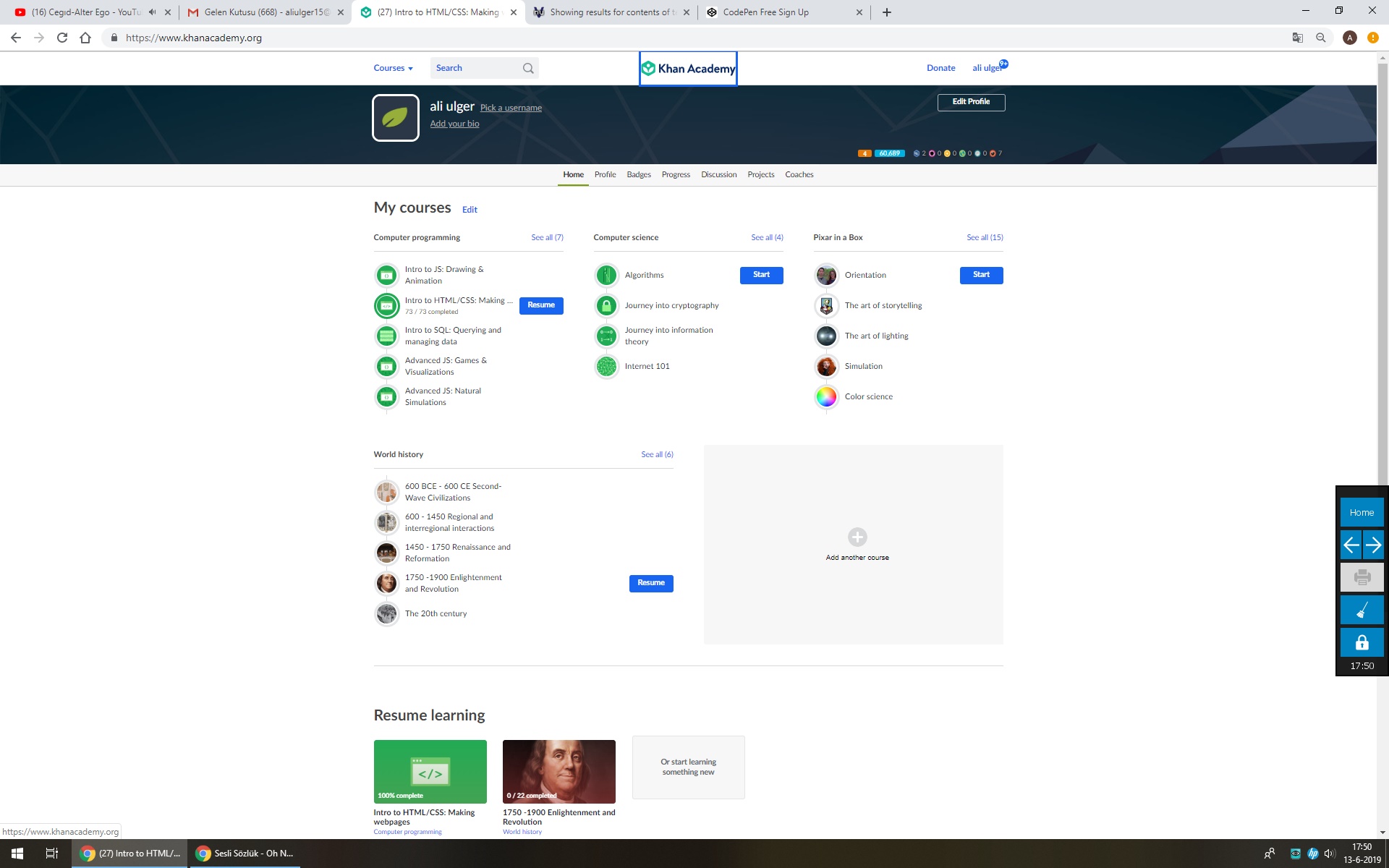Switch to the Progress tab
Viewport: 1389px width, 868px height.
click(x=676, y=174)
